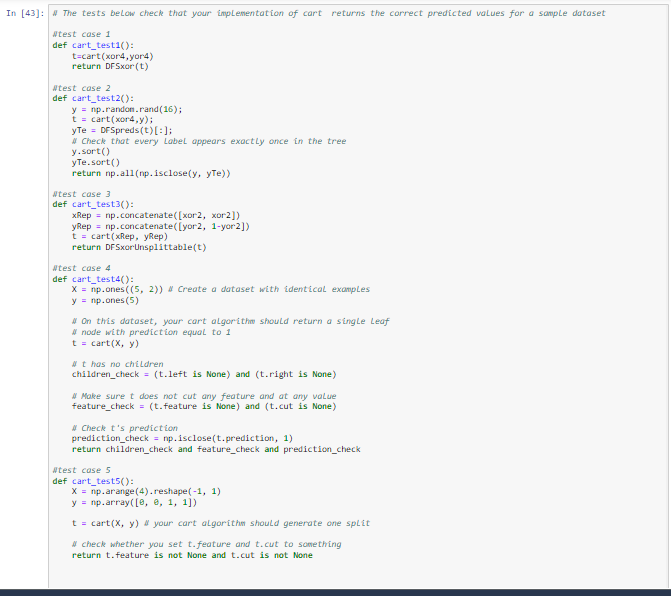Place cursor on 'def cart_test5():' line
This screenshot has height=596, width=671.
point(93,481)
